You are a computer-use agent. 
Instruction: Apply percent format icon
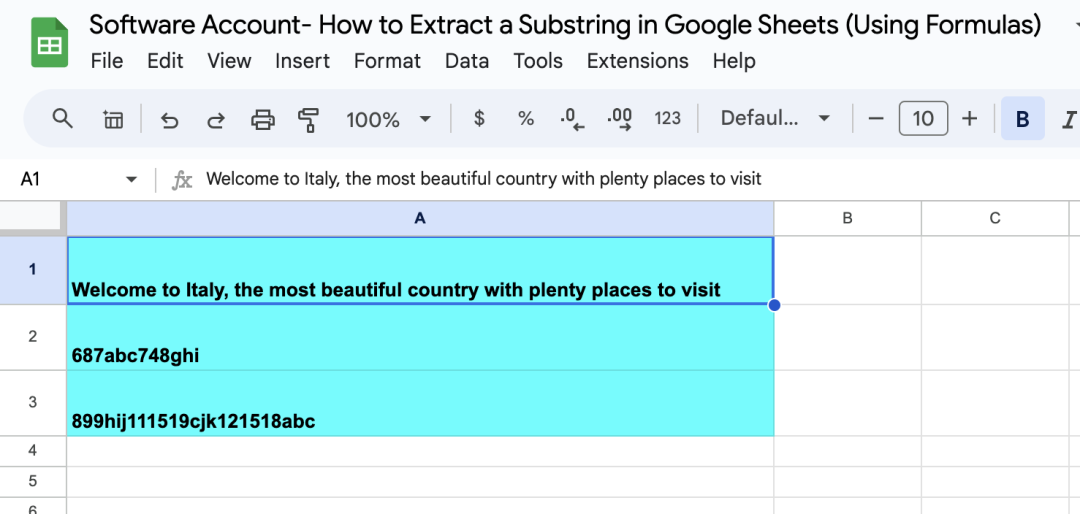point(526,119)
